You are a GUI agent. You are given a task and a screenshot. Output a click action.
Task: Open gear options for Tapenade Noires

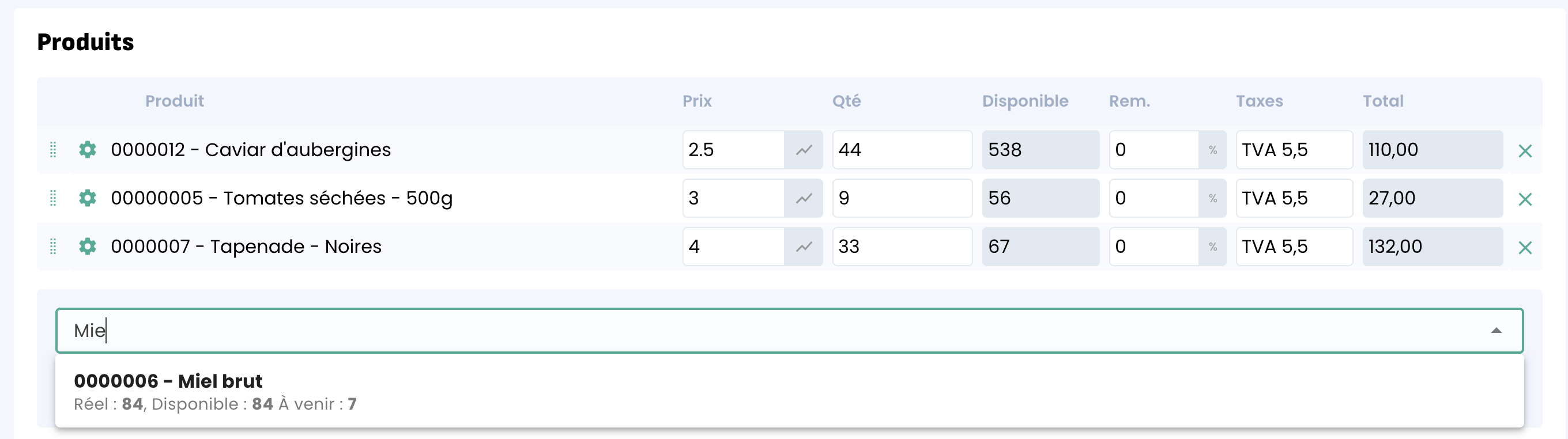88,246
